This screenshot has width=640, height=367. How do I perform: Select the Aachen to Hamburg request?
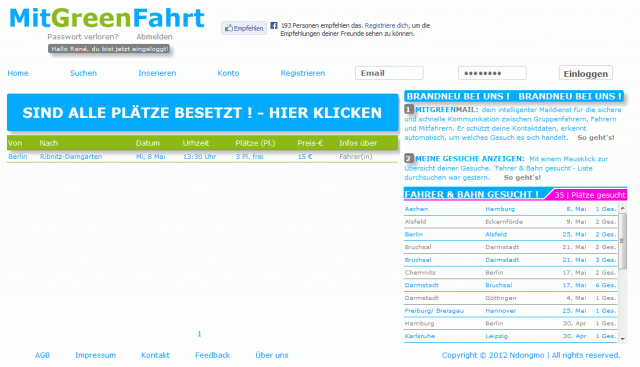click(510, 209)
